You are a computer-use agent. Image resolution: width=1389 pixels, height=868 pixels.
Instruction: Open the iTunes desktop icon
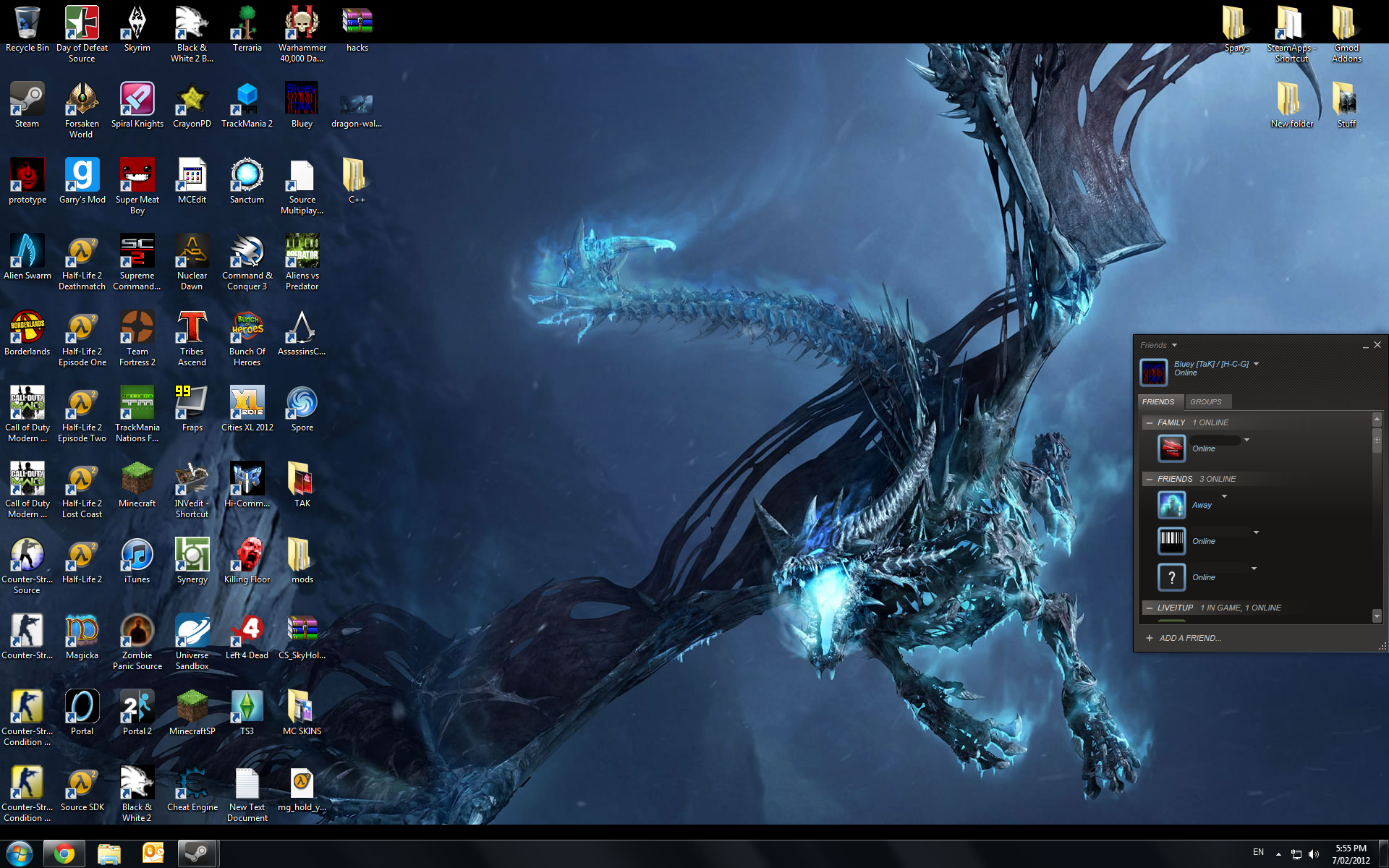(137, 561)
